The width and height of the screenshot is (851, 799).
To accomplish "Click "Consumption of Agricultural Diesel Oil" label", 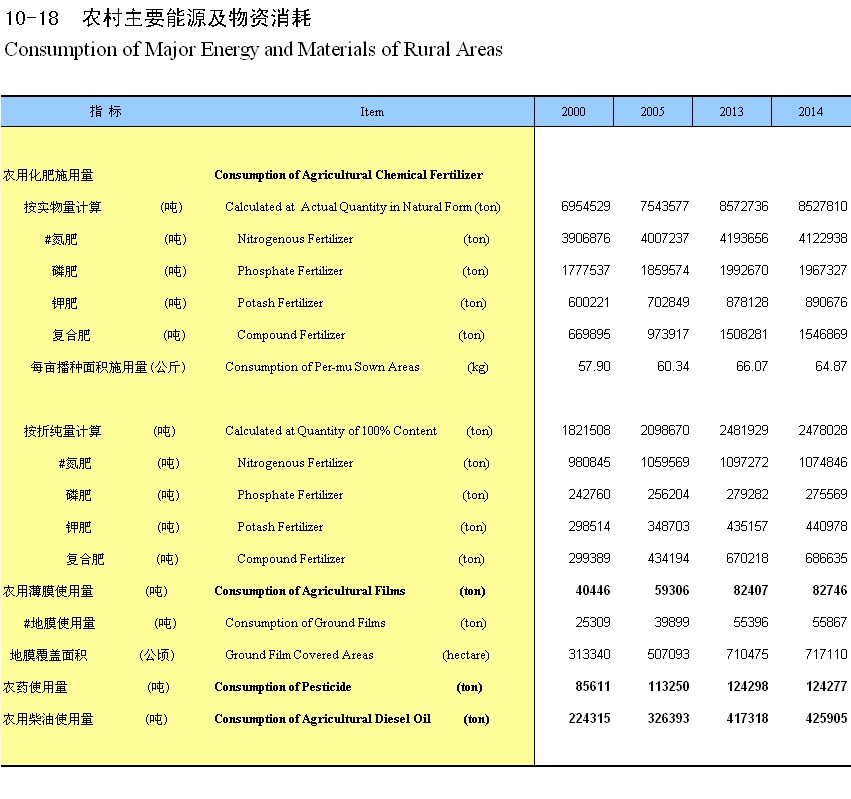I will (x=322, y=719).
